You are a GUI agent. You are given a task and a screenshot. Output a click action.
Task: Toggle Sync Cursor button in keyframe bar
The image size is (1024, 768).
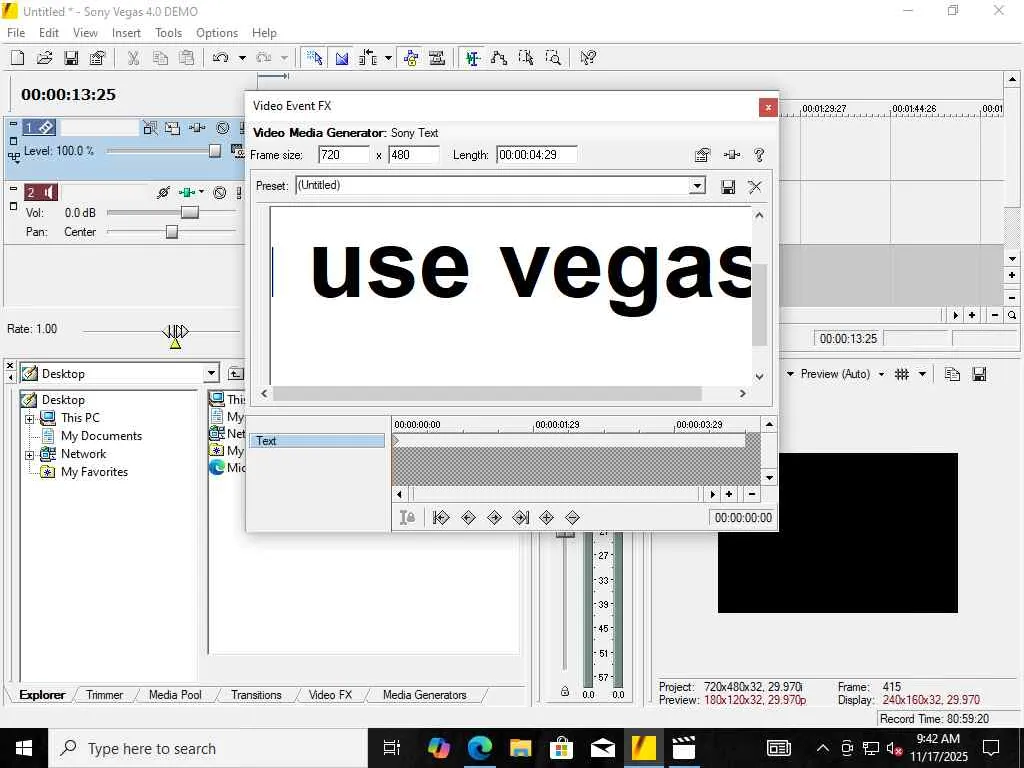click(x=407, y=517)
